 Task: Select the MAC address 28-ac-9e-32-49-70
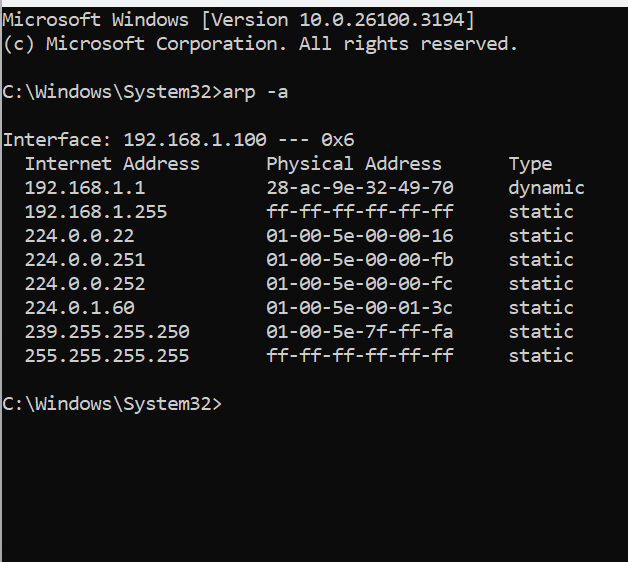click(x=360, y=188)
